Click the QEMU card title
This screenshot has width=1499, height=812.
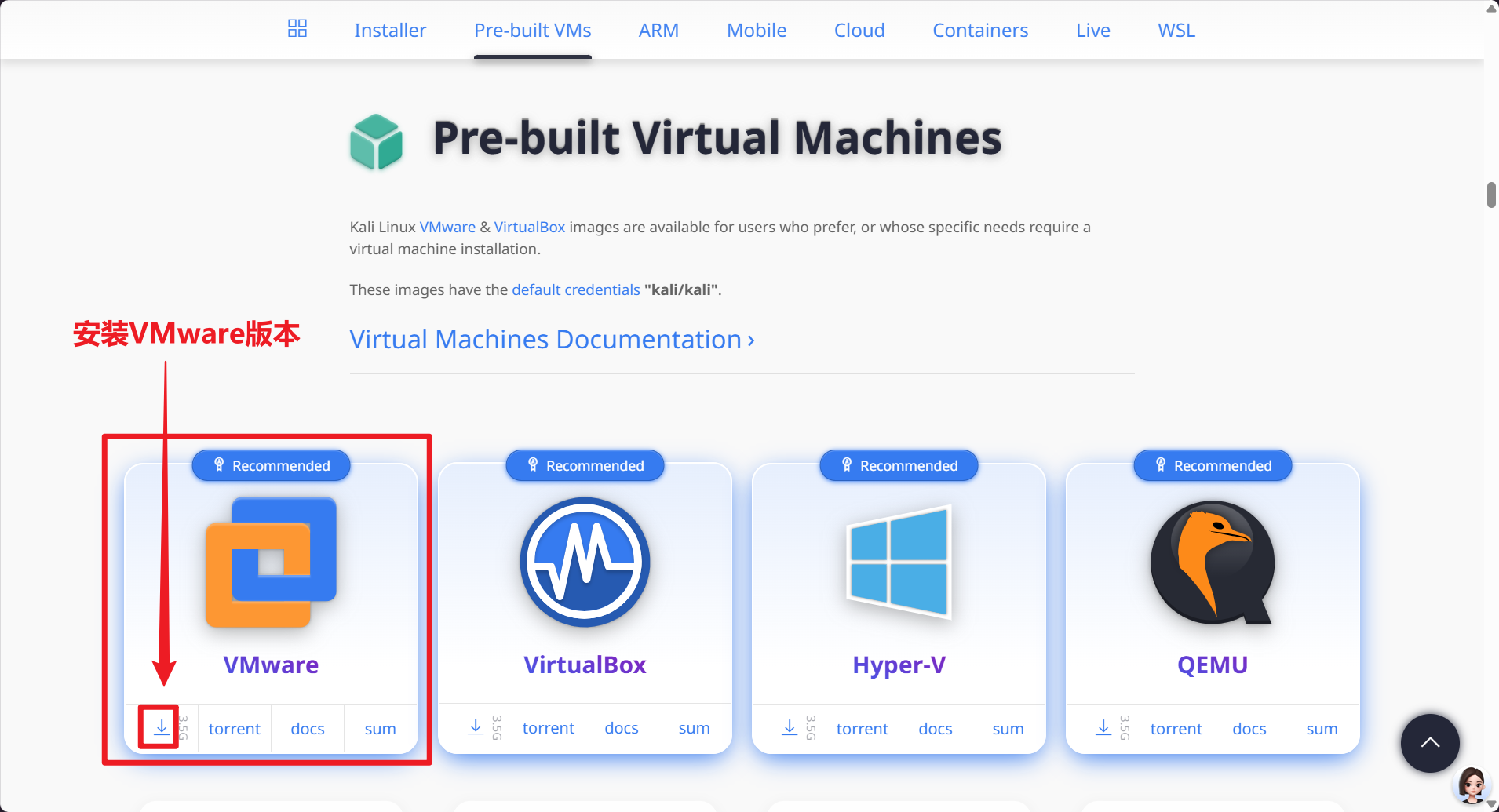point(1213,665)
